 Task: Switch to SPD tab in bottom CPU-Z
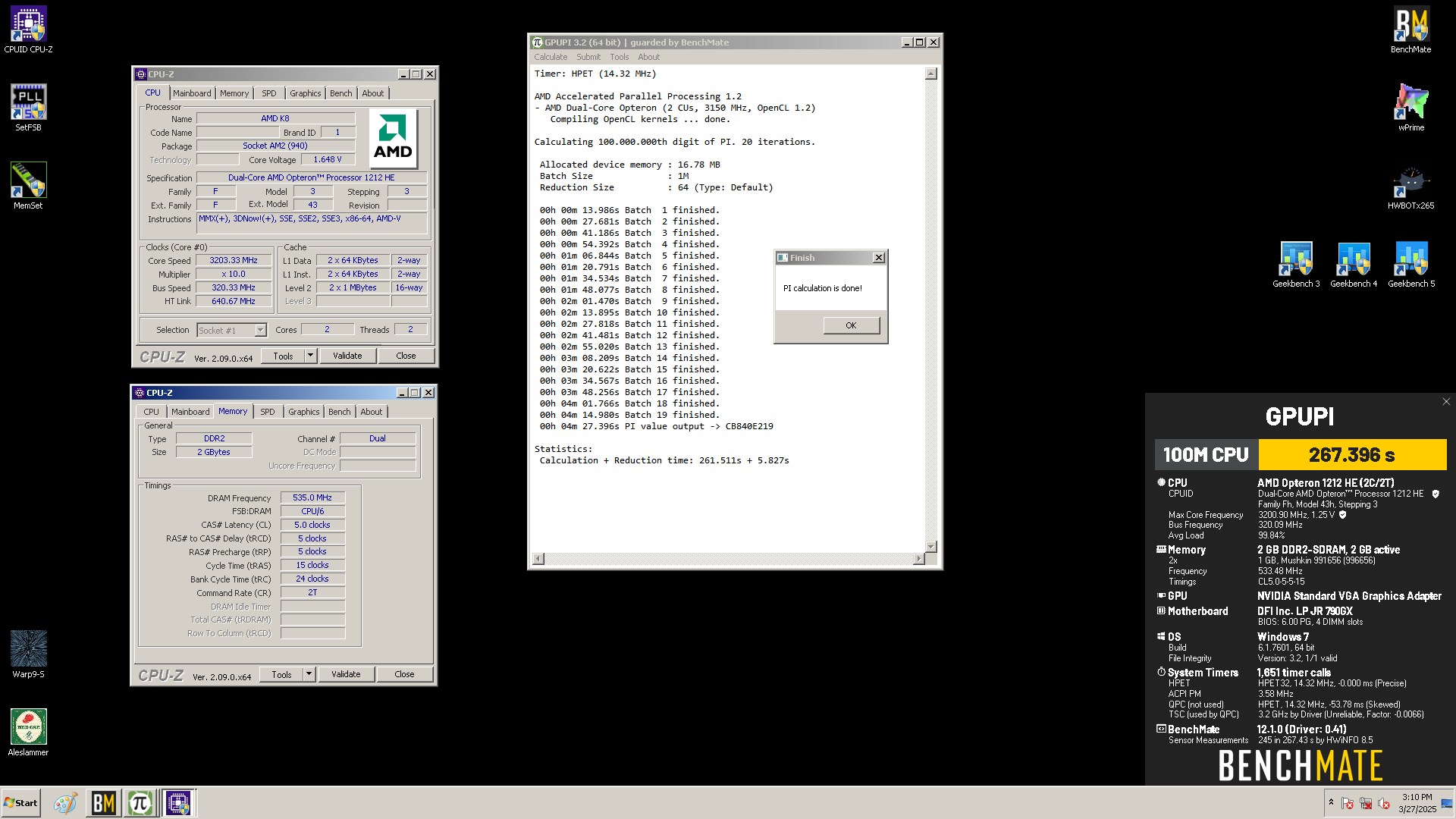[267, 412]
